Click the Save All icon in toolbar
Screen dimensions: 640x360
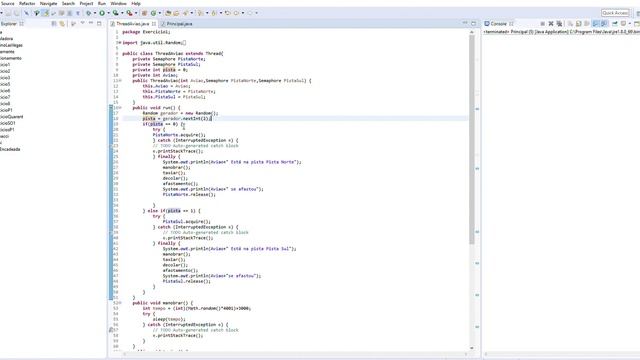pos(16,13)
